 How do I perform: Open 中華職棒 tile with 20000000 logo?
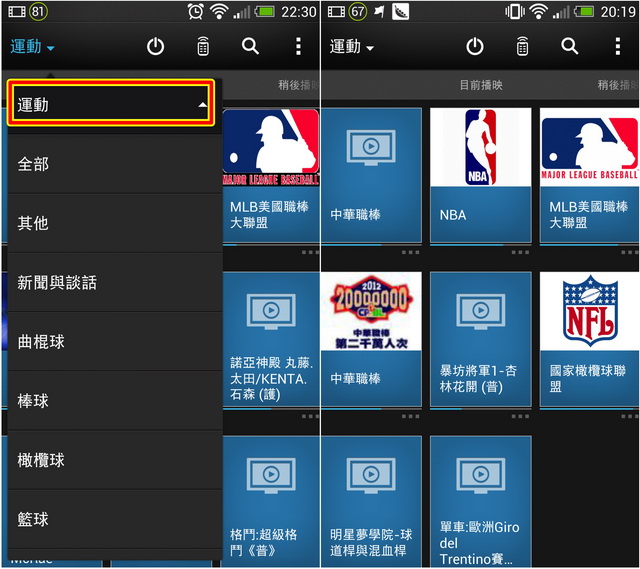[371, 339]
